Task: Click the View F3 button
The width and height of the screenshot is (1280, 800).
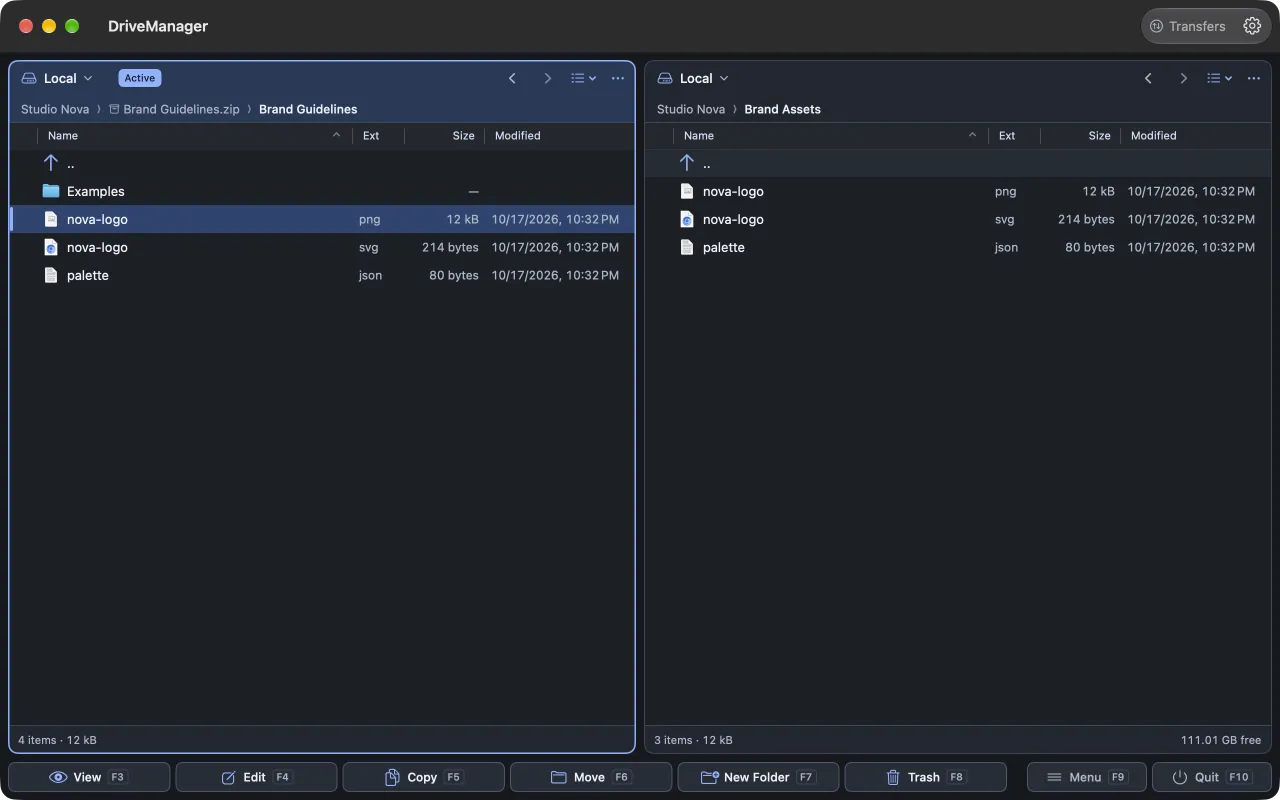Action: click(89, 777)
